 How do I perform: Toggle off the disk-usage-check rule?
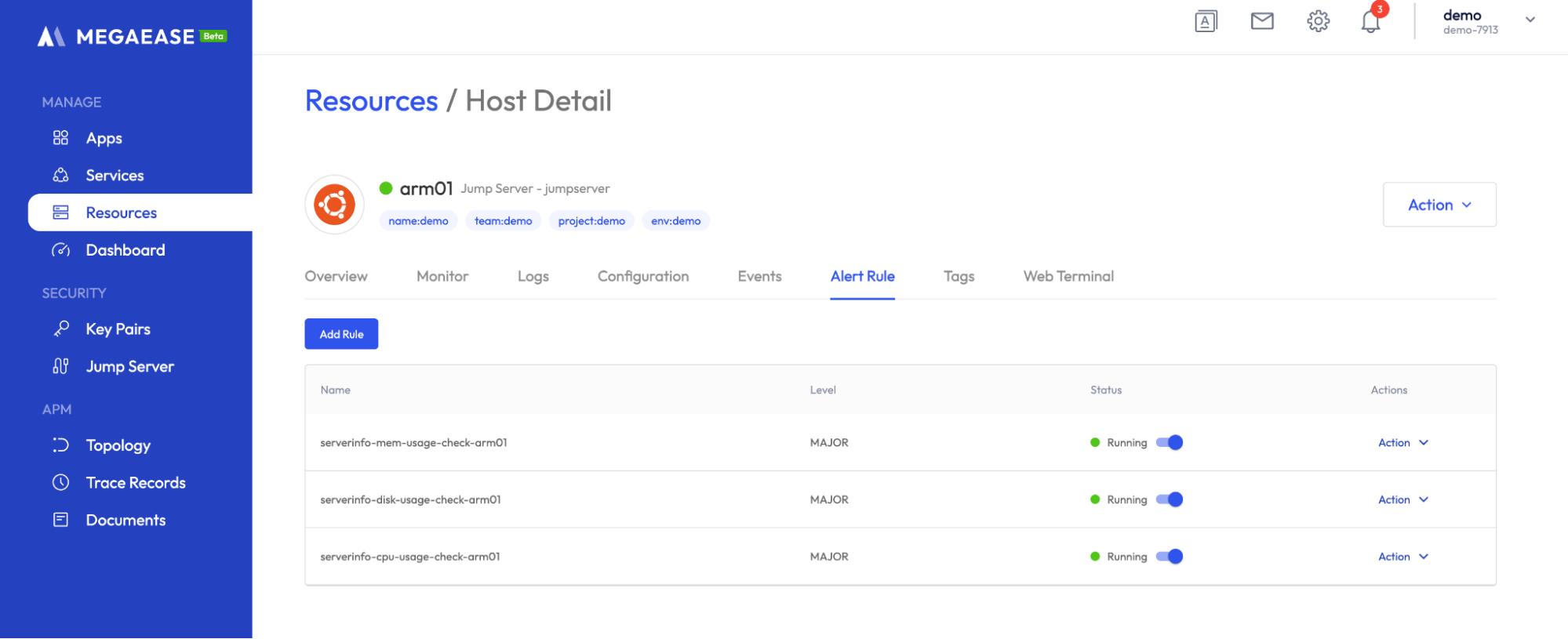(1170, 499)
